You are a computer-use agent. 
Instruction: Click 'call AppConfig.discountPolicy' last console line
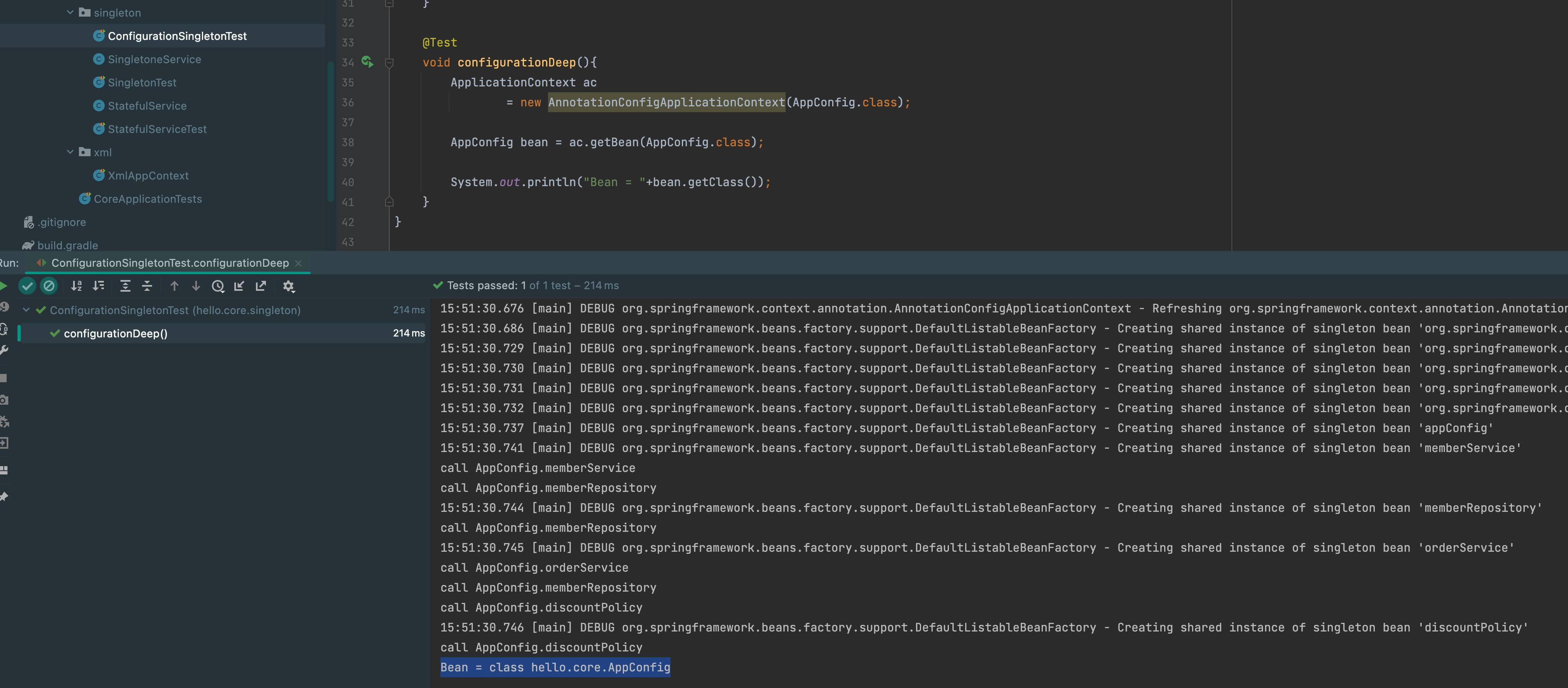point(541,647)
